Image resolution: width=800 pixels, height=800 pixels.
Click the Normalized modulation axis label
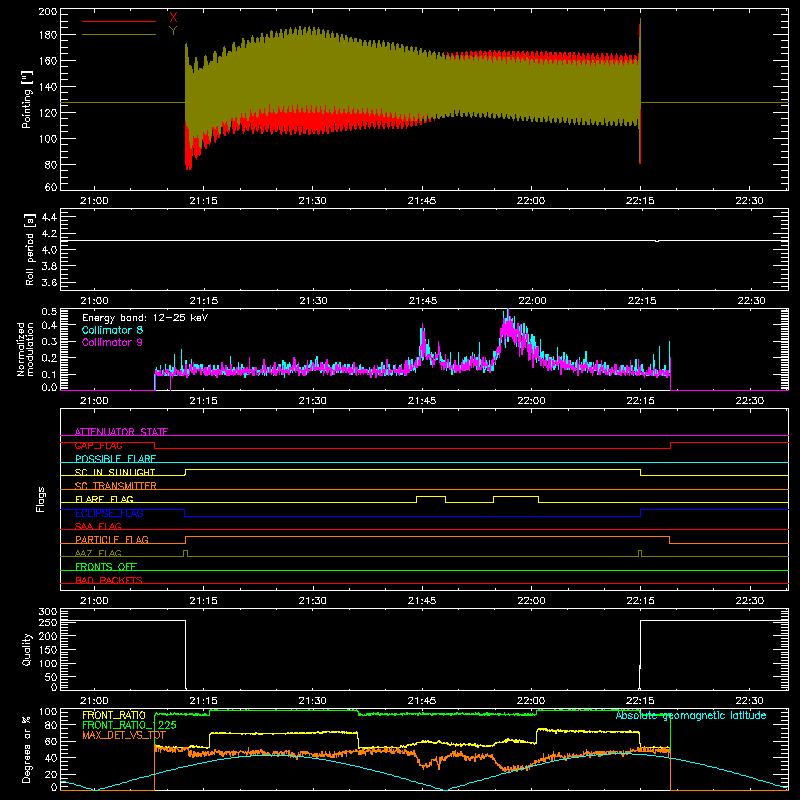[x=25, y=349]
